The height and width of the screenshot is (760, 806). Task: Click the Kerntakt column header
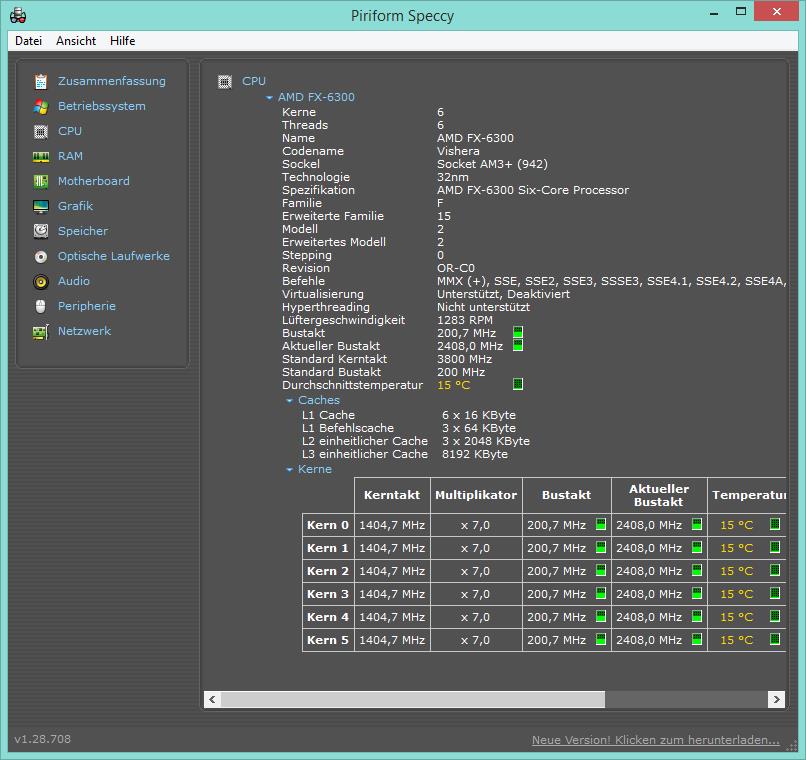[392, 495]
